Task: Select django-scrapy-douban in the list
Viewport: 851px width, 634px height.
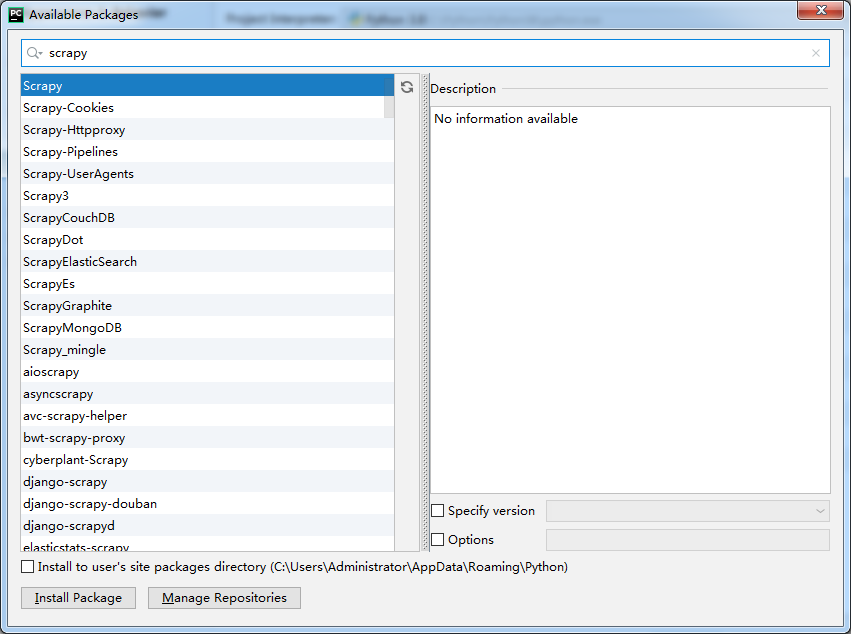Action: [x=207, y=504]
